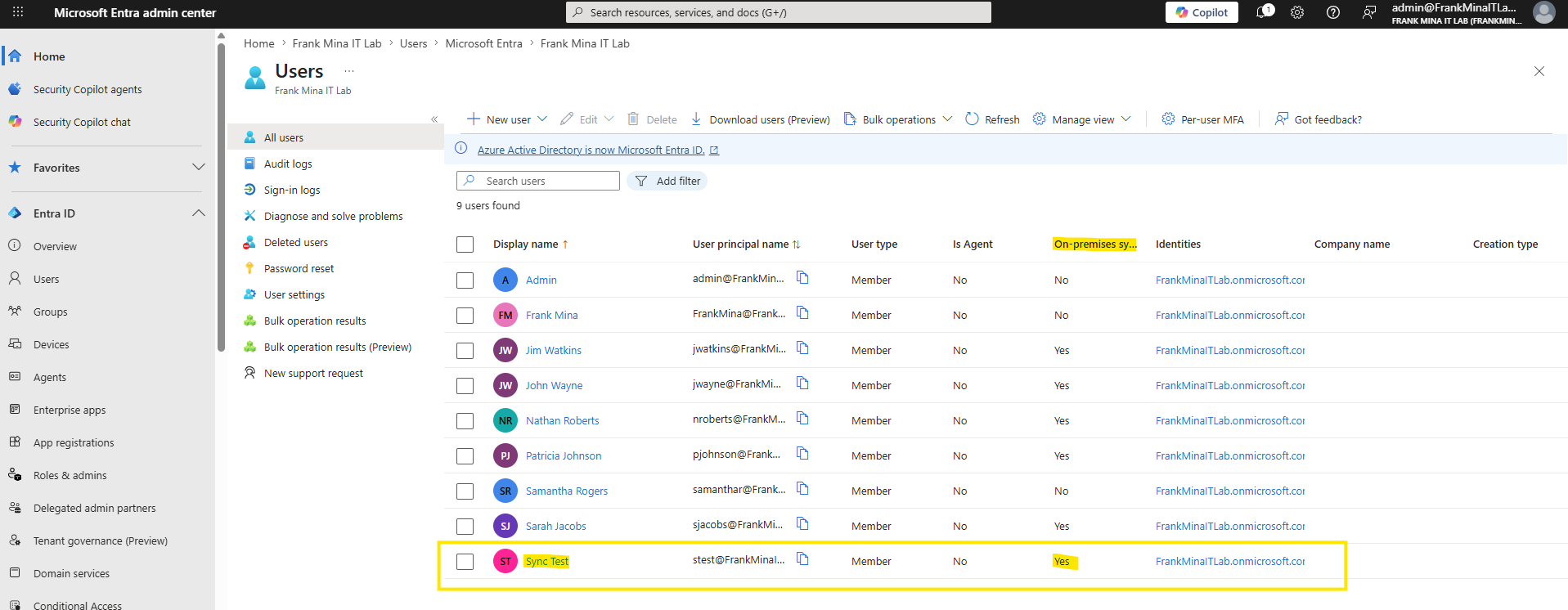Copy Nathan Roberts user principal name

(802, 419)
